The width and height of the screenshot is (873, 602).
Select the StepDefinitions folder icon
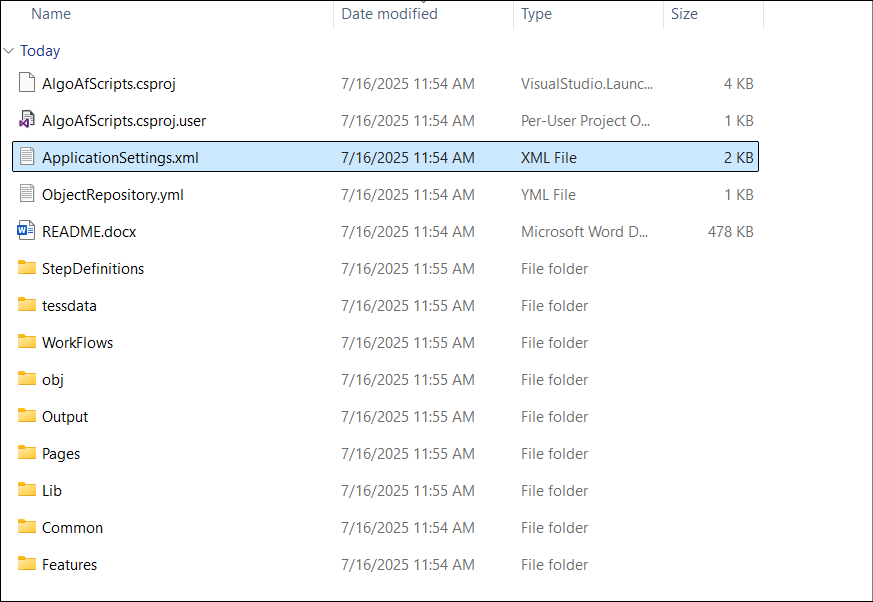coord(27,268)
